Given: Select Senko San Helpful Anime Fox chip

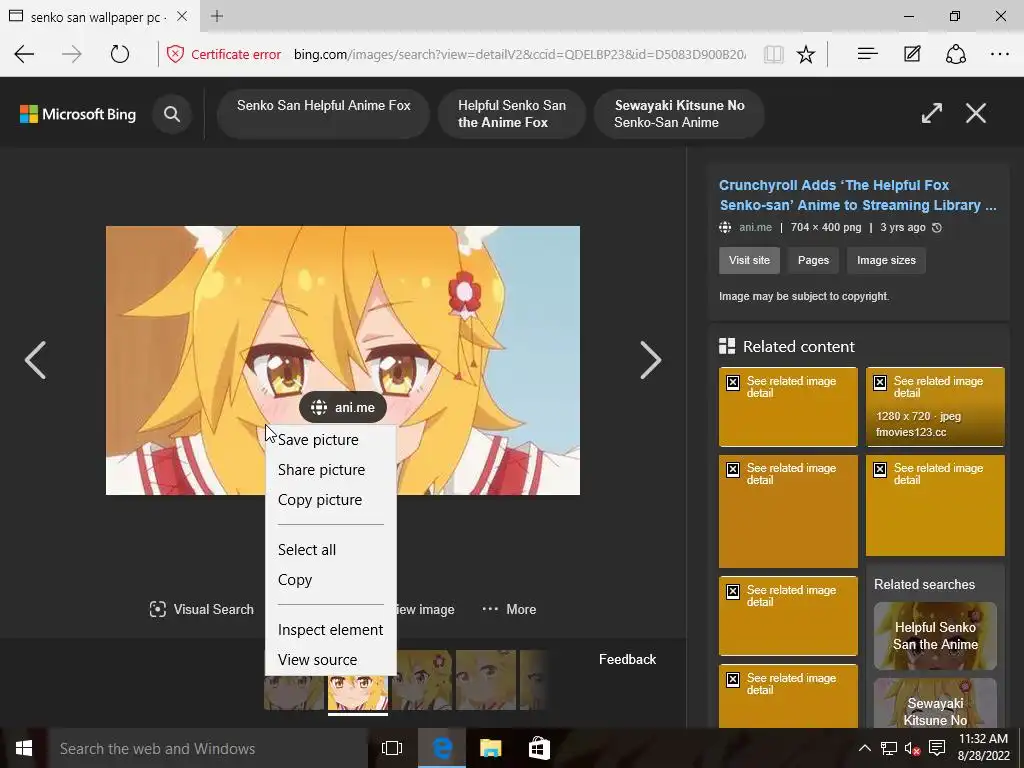Looking at the screenshot, I should (323, 114).
